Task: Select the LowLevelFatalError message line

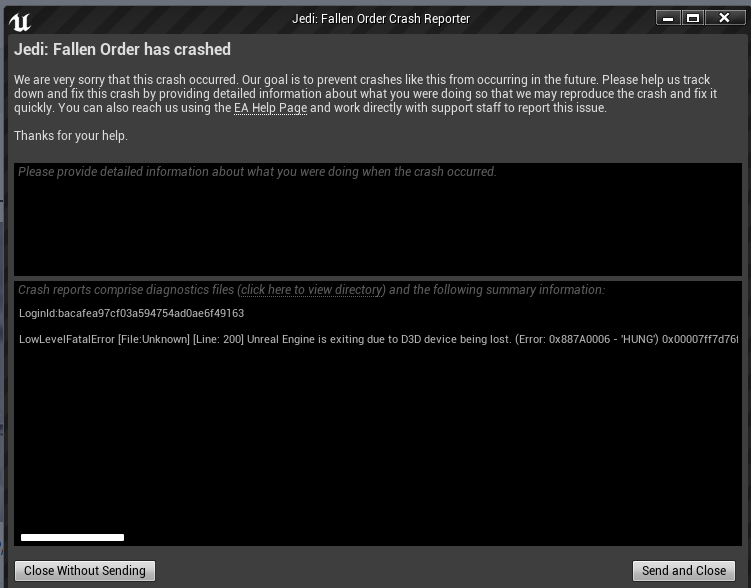Action: tap(378, 339)
